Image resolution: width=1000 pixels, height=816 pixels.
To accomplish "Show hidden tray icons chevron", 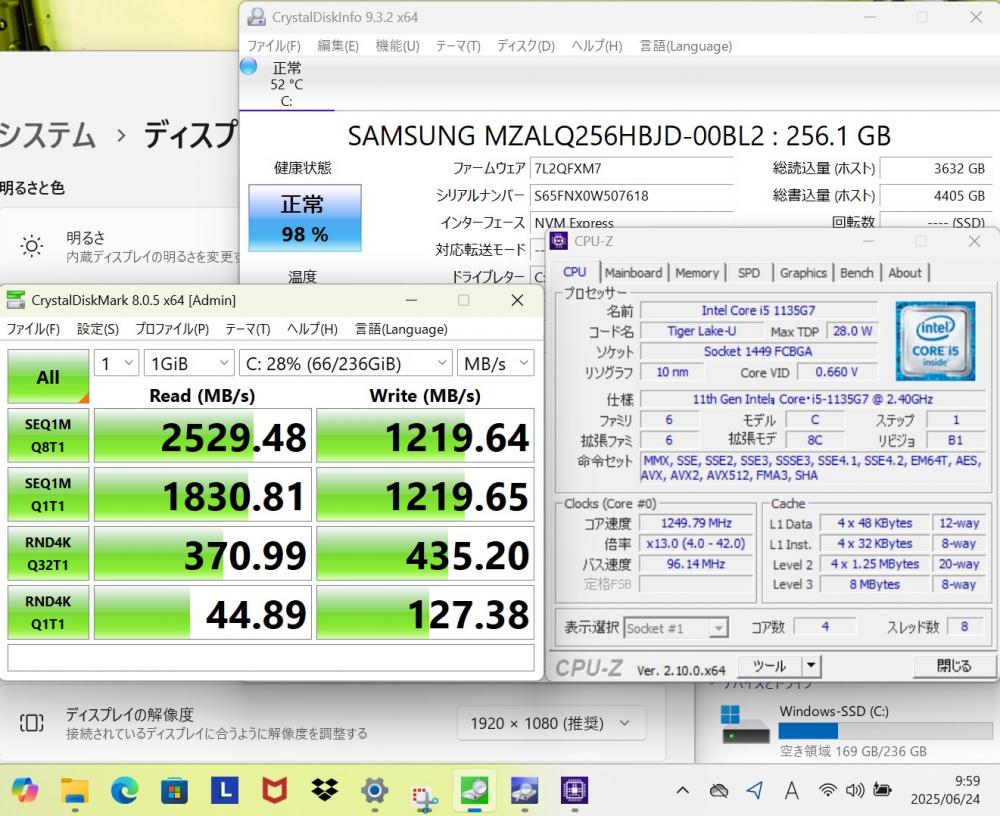I will [682, 790].
